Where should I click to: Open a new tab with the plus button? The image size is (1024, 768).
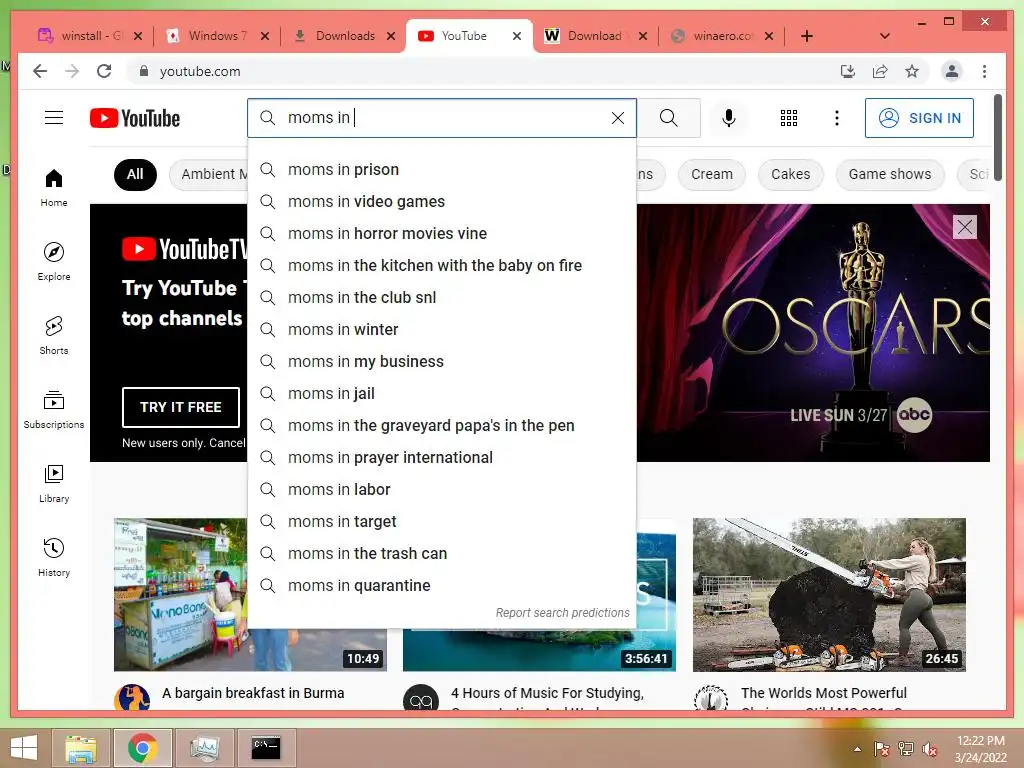[x=807, y=36]
